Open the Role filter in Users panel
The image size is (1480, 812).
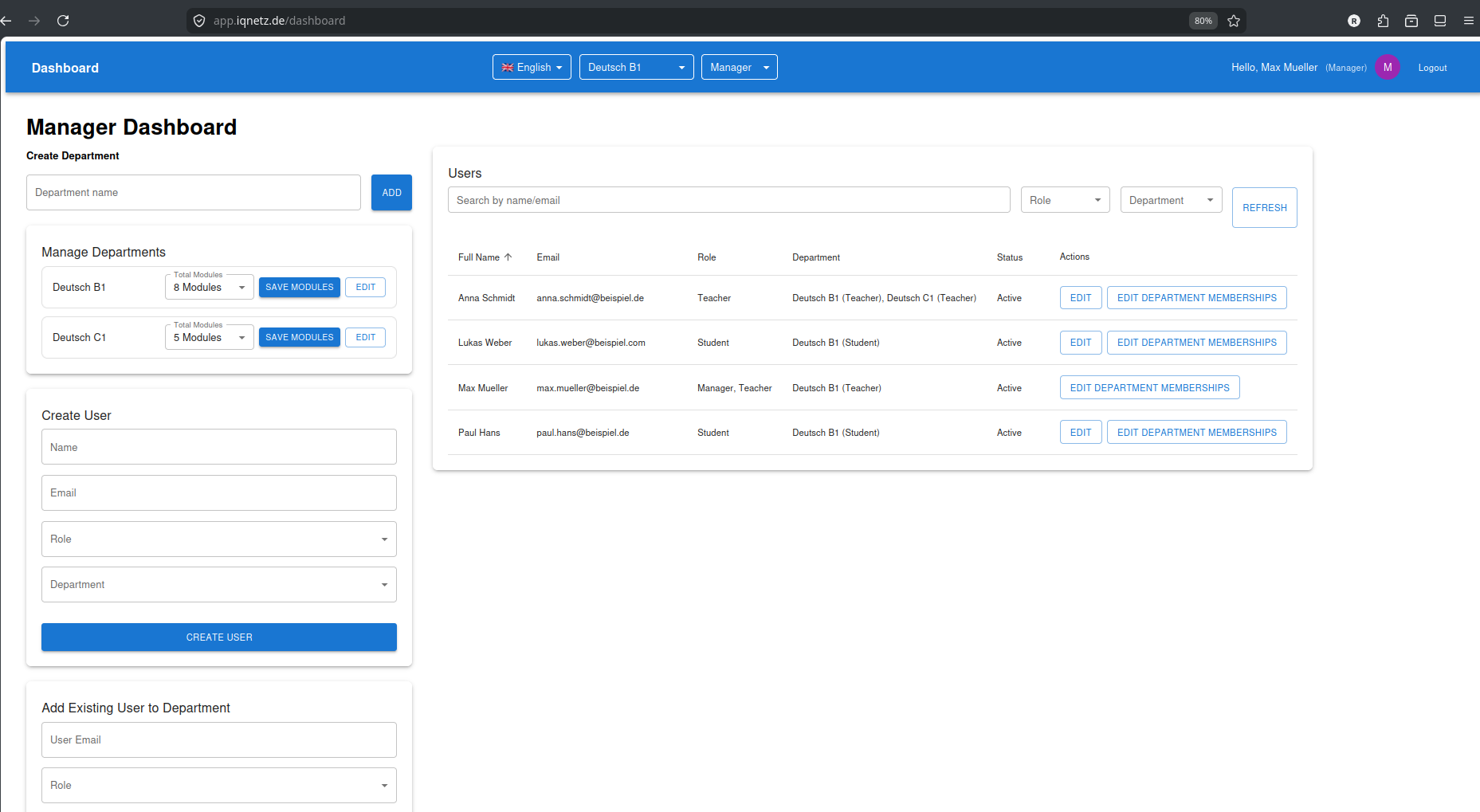1065,201
